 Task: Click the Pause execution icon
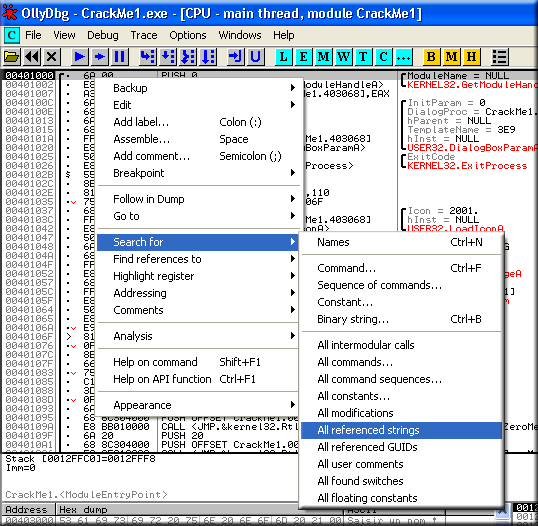point(119,56)
